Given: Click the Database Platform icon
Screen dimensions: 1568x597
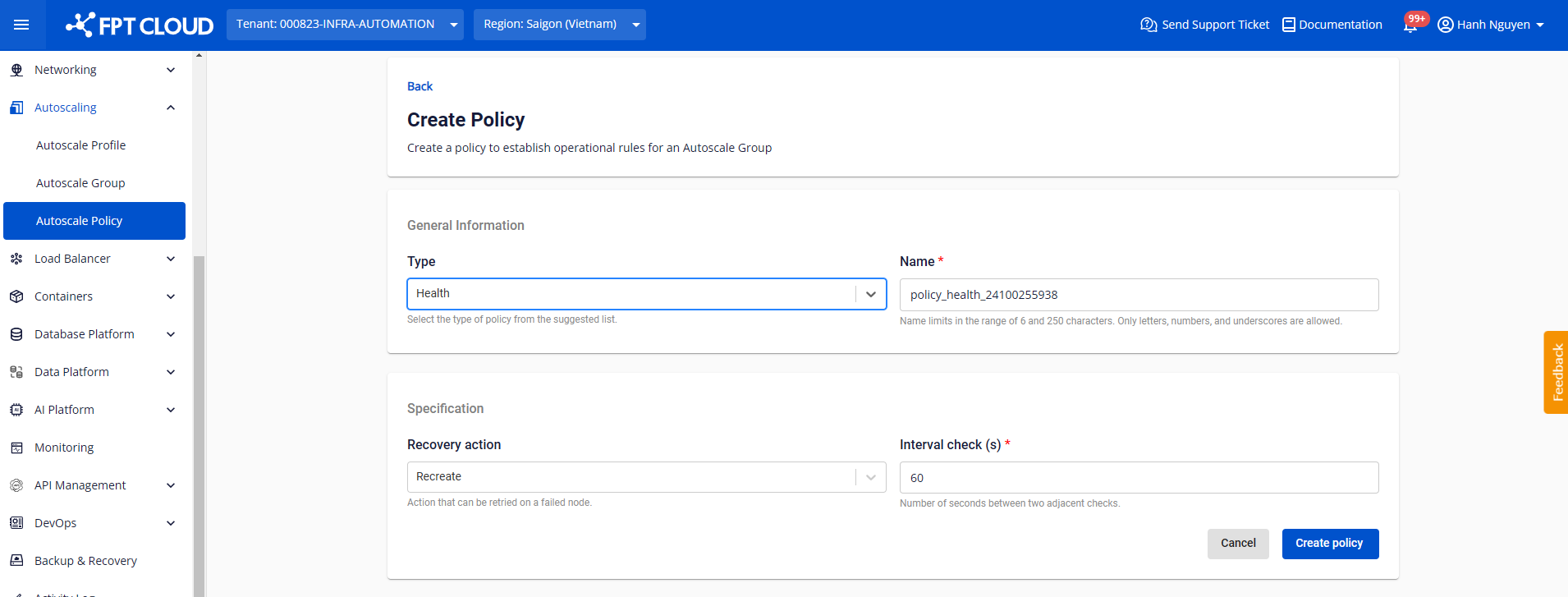Looking at the screenshot, I should [x=16, y=334].
